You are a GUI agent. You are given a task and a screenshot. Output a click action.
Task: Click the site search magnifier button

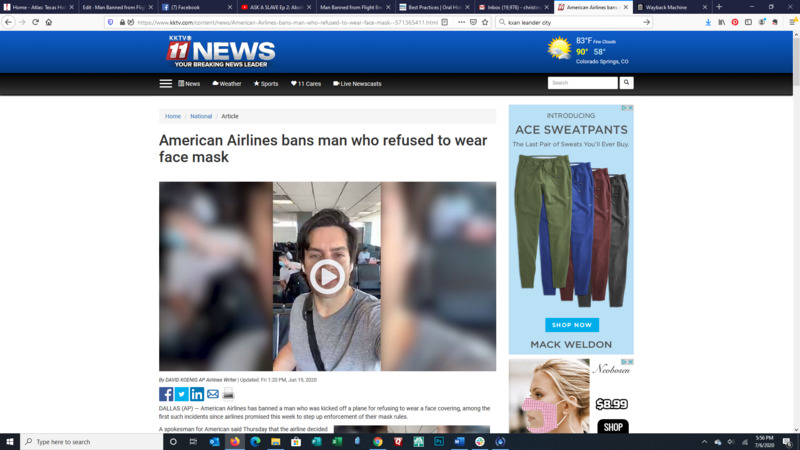click(x=627, y=83)
